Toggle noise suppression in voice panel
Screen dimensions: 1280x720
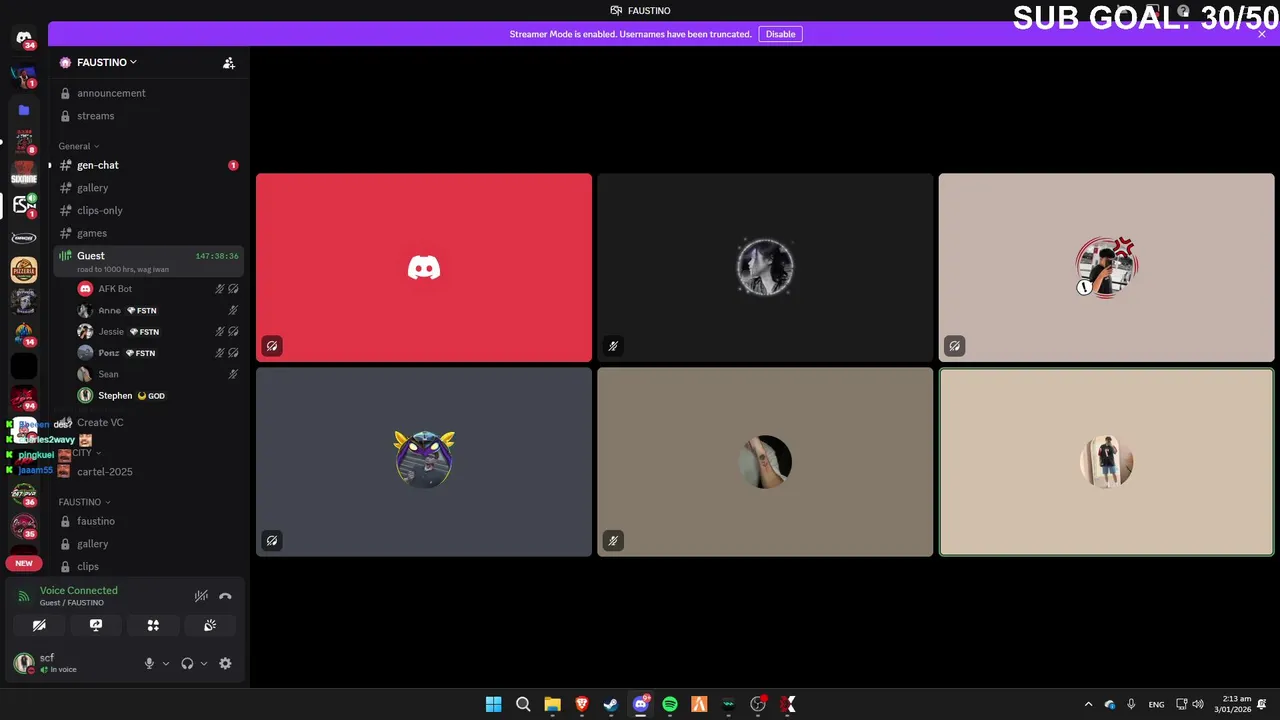pyautogui.click(x=201, y=596)
